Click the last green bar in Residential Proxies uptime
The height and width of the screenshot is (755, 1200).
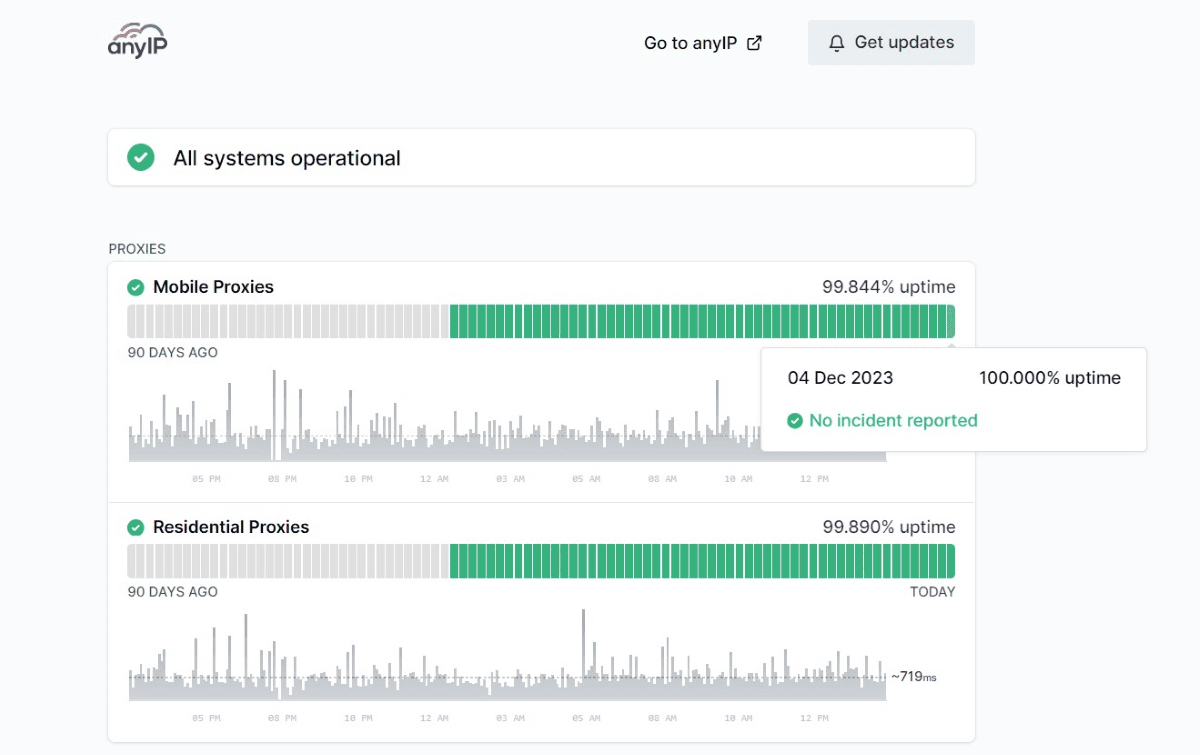pos(951,561)
